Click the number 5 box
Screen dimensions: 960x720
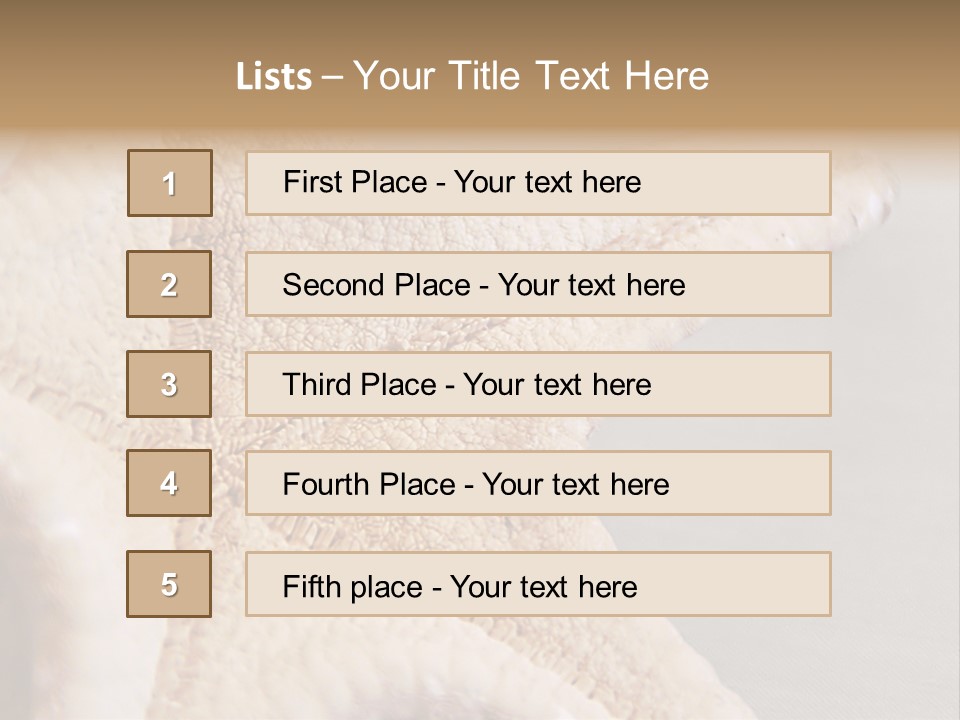click(169, 584)
